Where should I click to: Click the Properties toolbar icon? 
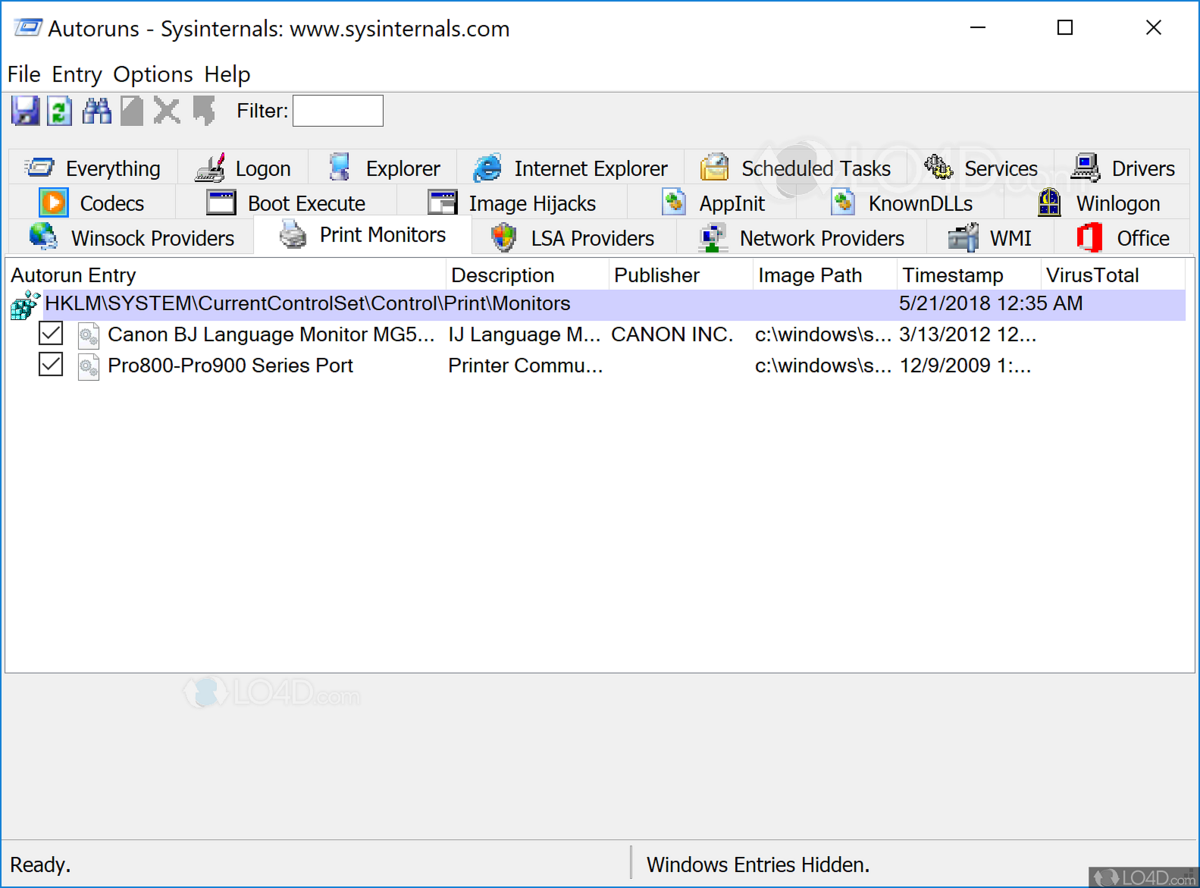pyautogui.click(x=132, y=111)
